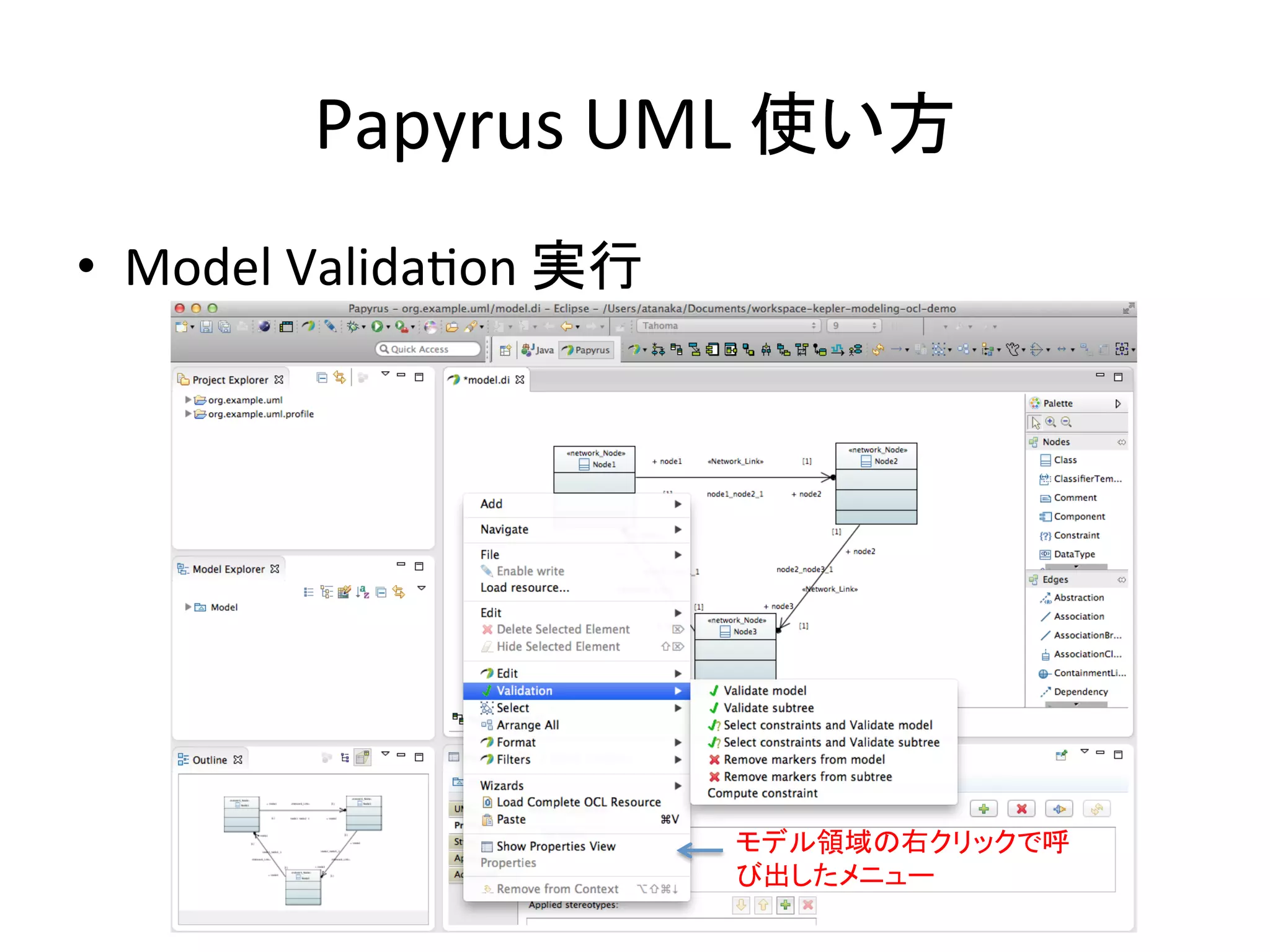
Task: Click the Outline tree view icon
Action: (345, 757)
